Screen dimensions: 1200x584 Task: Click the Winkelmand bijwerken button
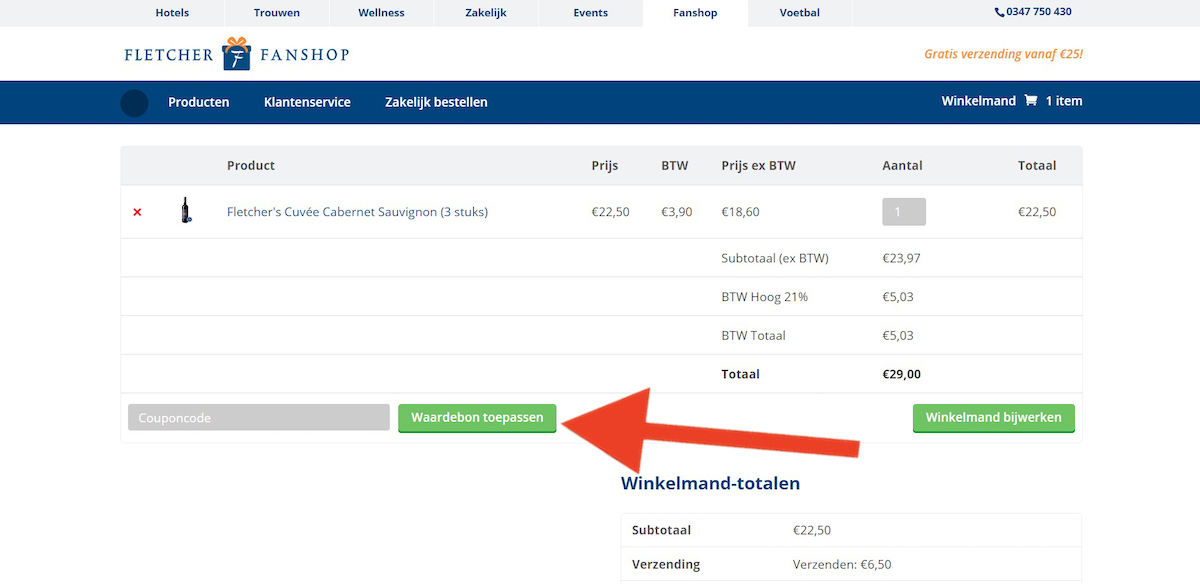994,418
